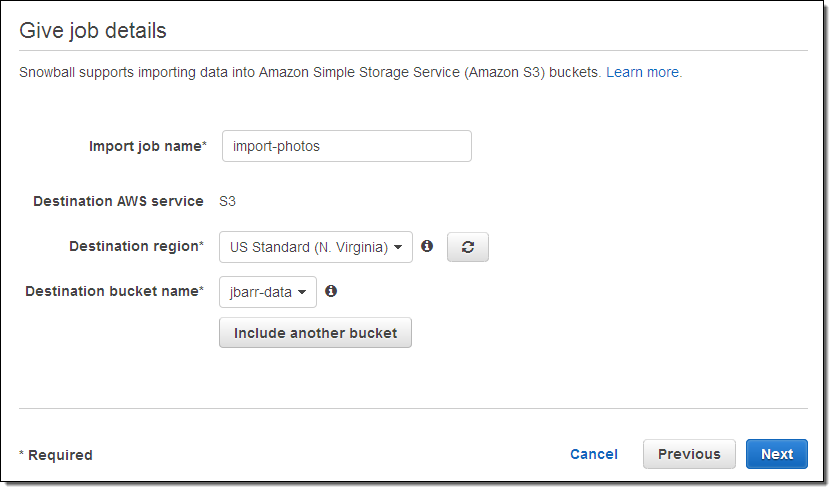Focus the Import job name field
The height and width of the screenshot is (492, 834).
click(346, 146)
